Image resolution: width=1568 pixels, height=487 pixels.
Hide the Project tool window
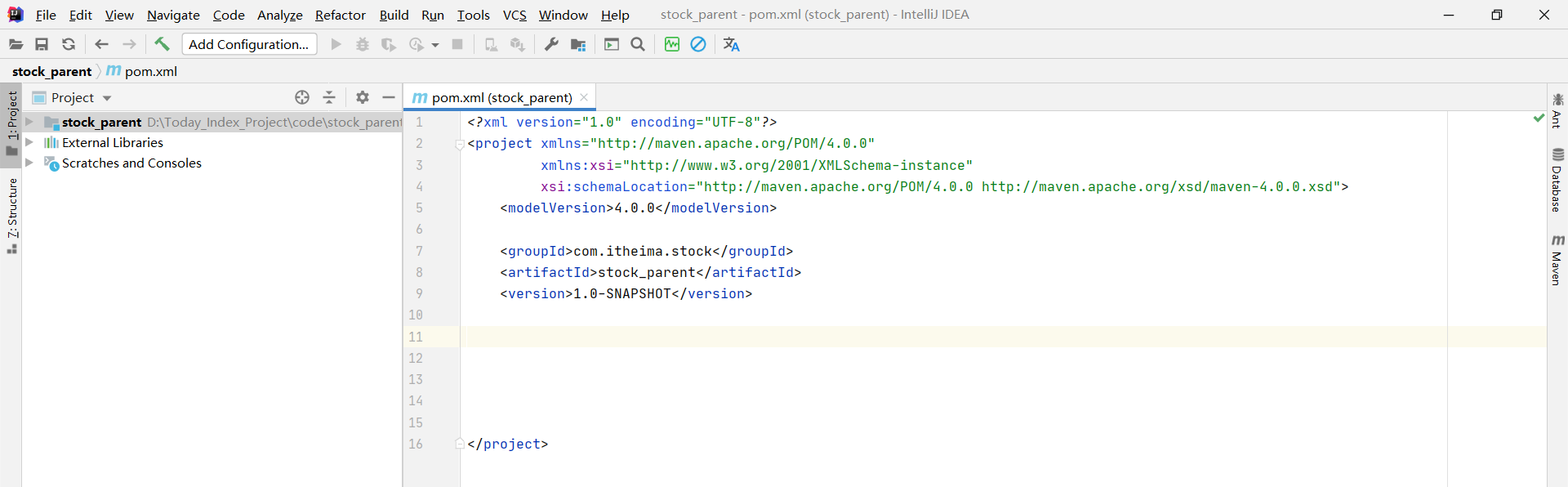[389, 98]
